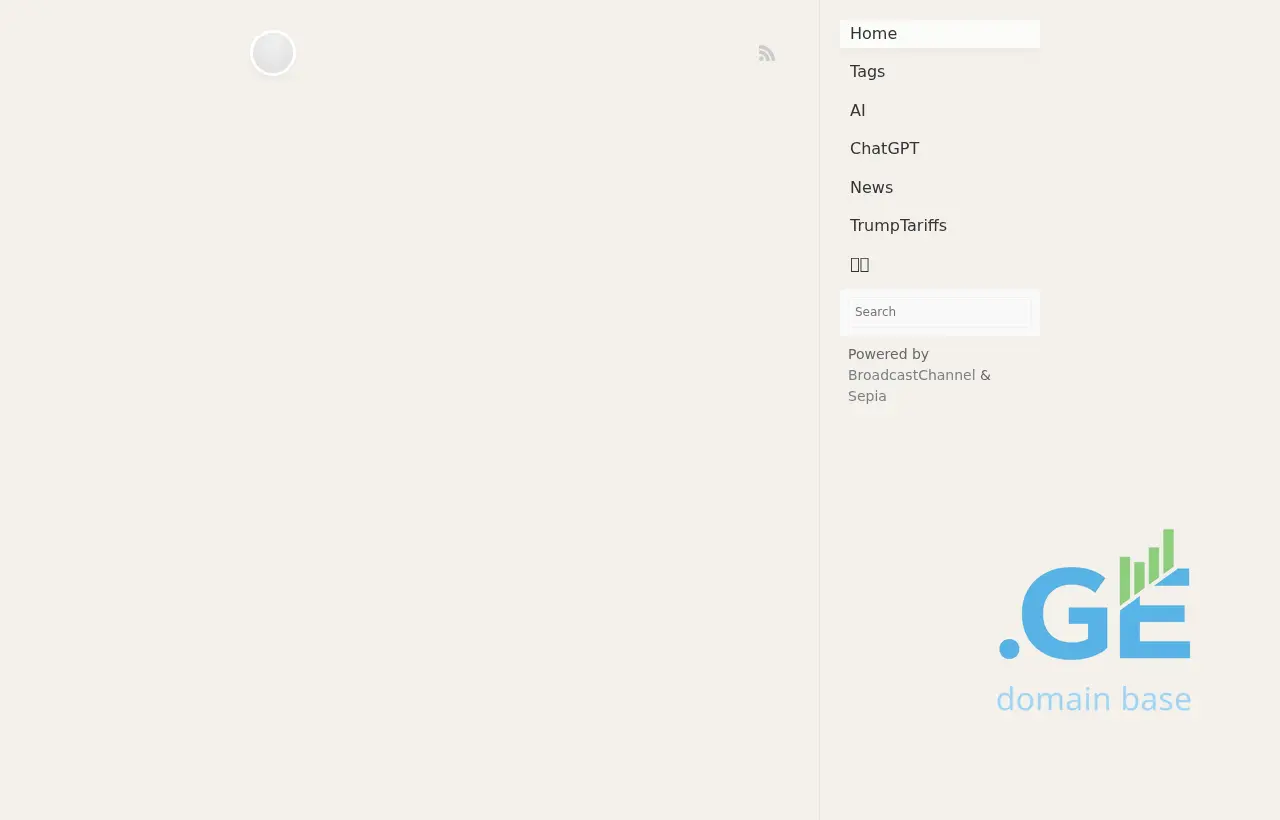Click the blue dot in the .GE logo
1280x820 pixels.
[1009, 649]
